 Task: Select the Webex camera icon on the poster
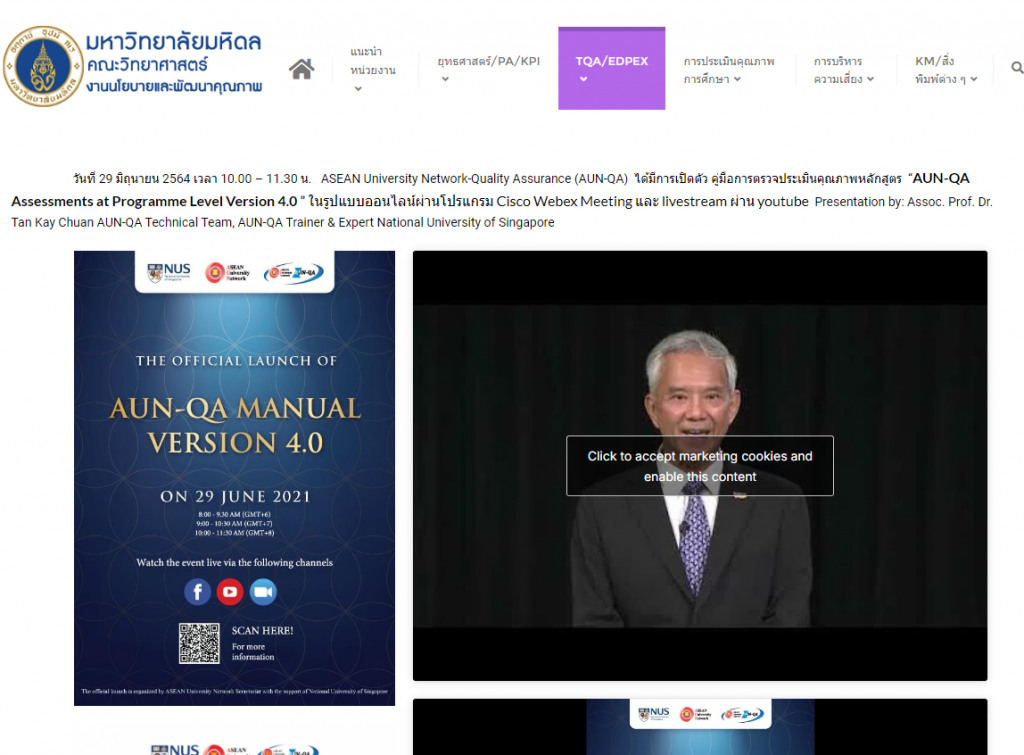click(x=262, y=591)
